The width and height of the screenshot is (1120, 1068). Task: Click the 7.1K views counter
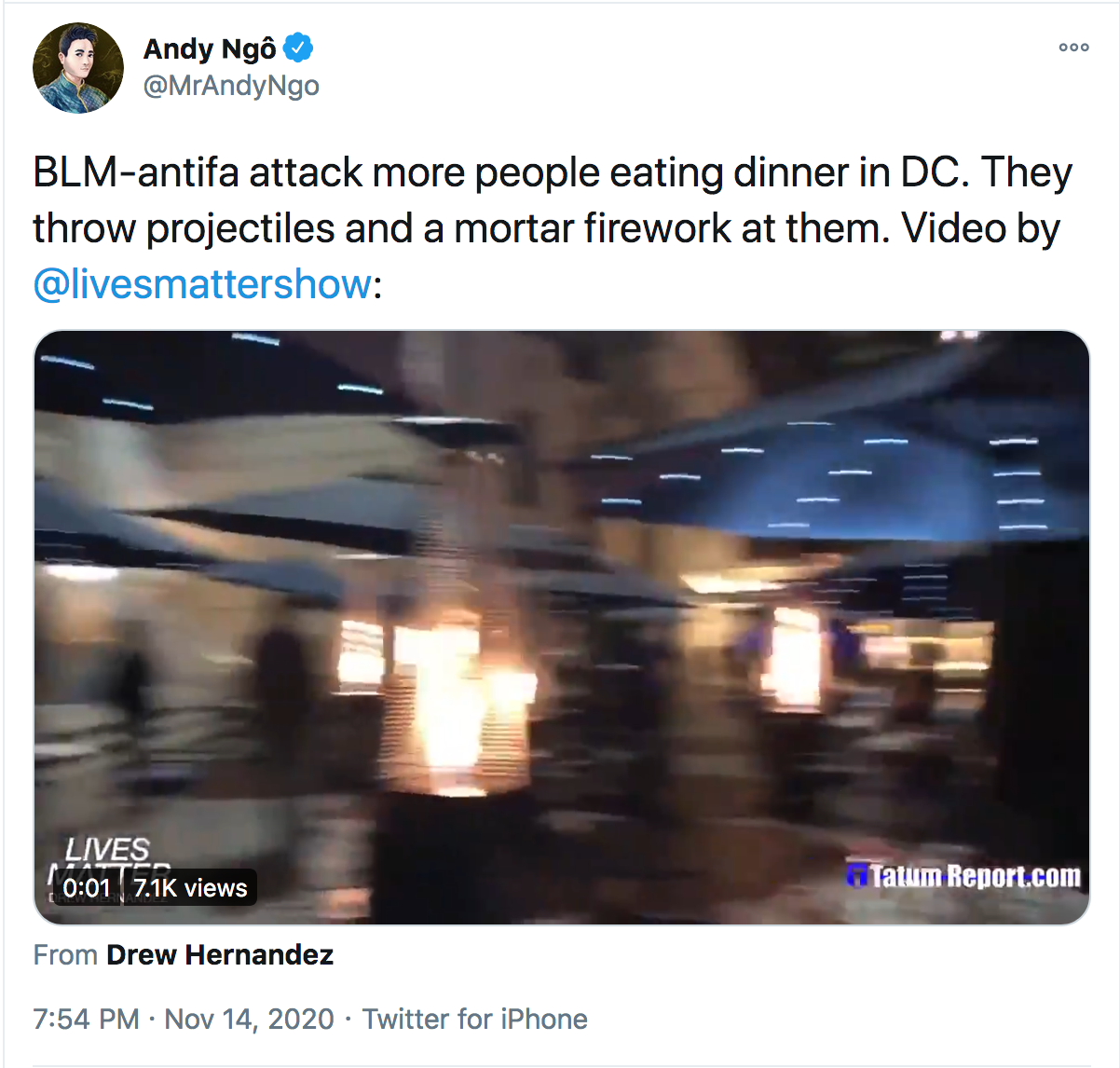point(191,888)
